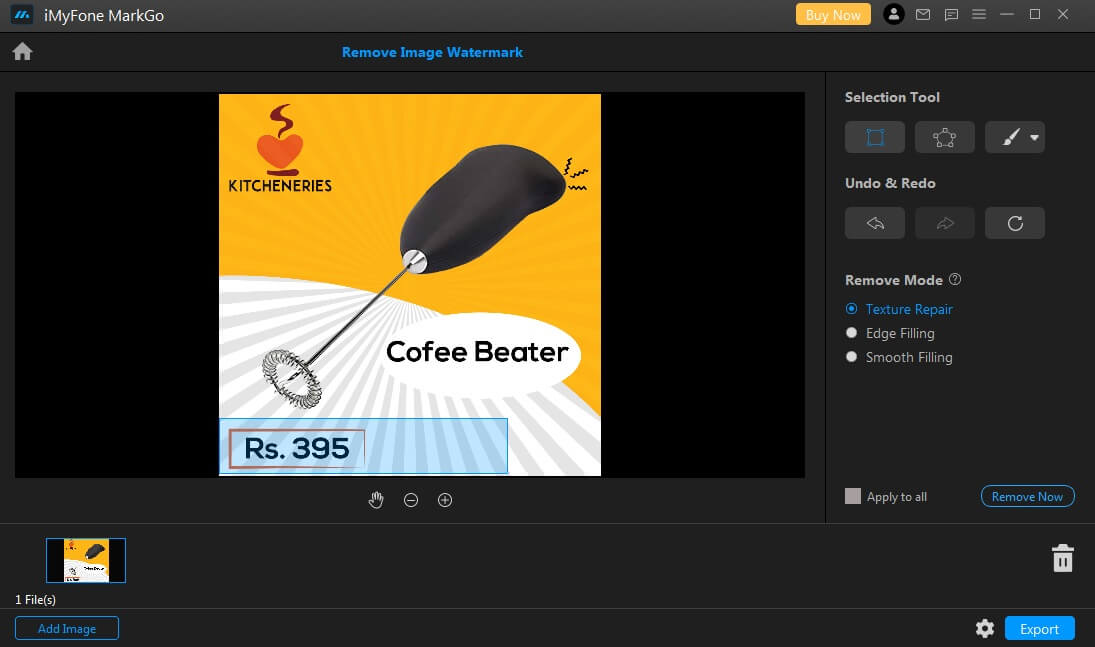The height and width of the screenshot is (647, 1095).
Task: Click the Add Image button
Action: coord(67,628)
